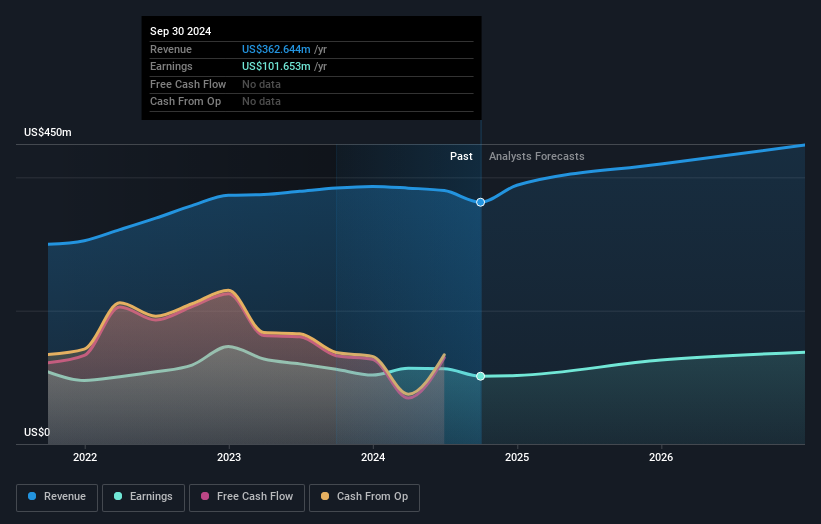Click the teal Earnings data point marker
The width and height of the screenshot is (821, 524).
coord(480,376)
